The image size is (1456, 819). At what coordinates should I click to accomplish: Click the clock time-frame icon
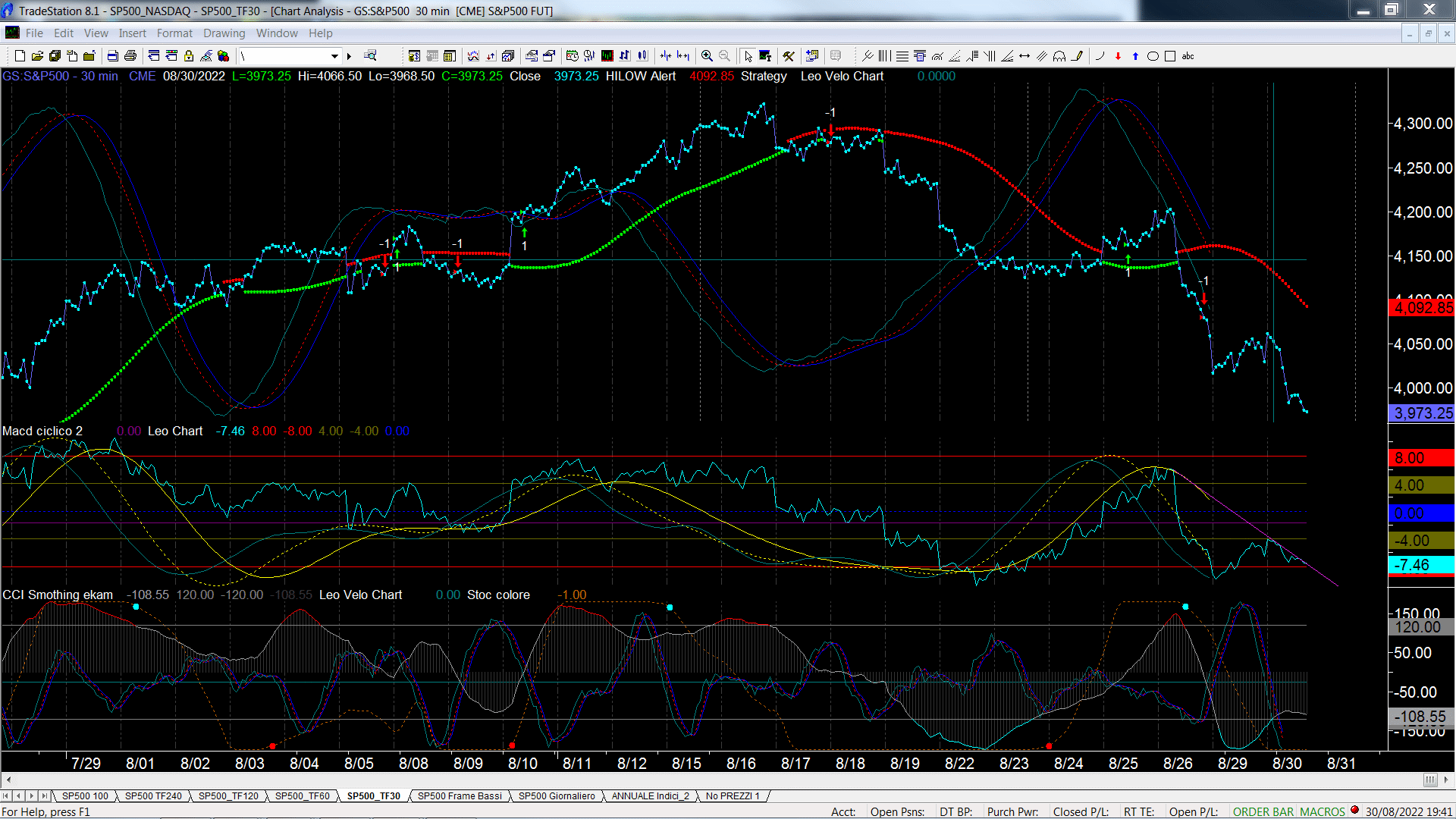572,56
